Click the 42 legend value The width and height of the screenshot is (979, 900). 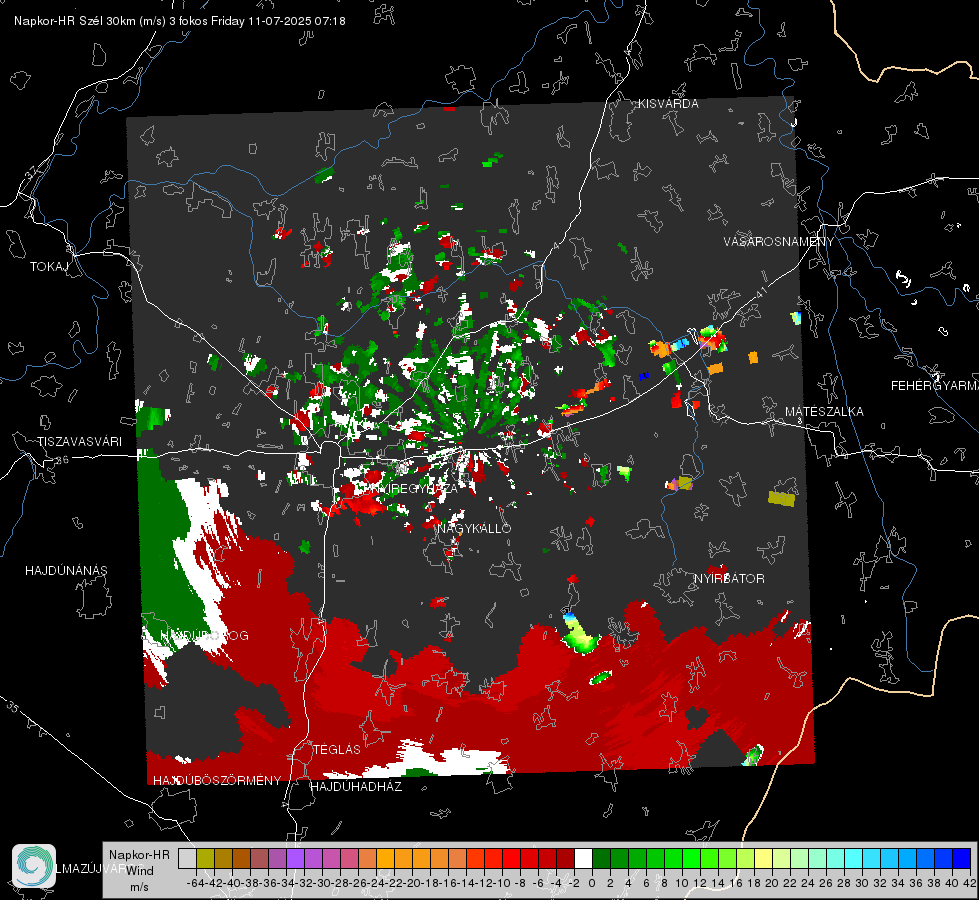(970, 883)
